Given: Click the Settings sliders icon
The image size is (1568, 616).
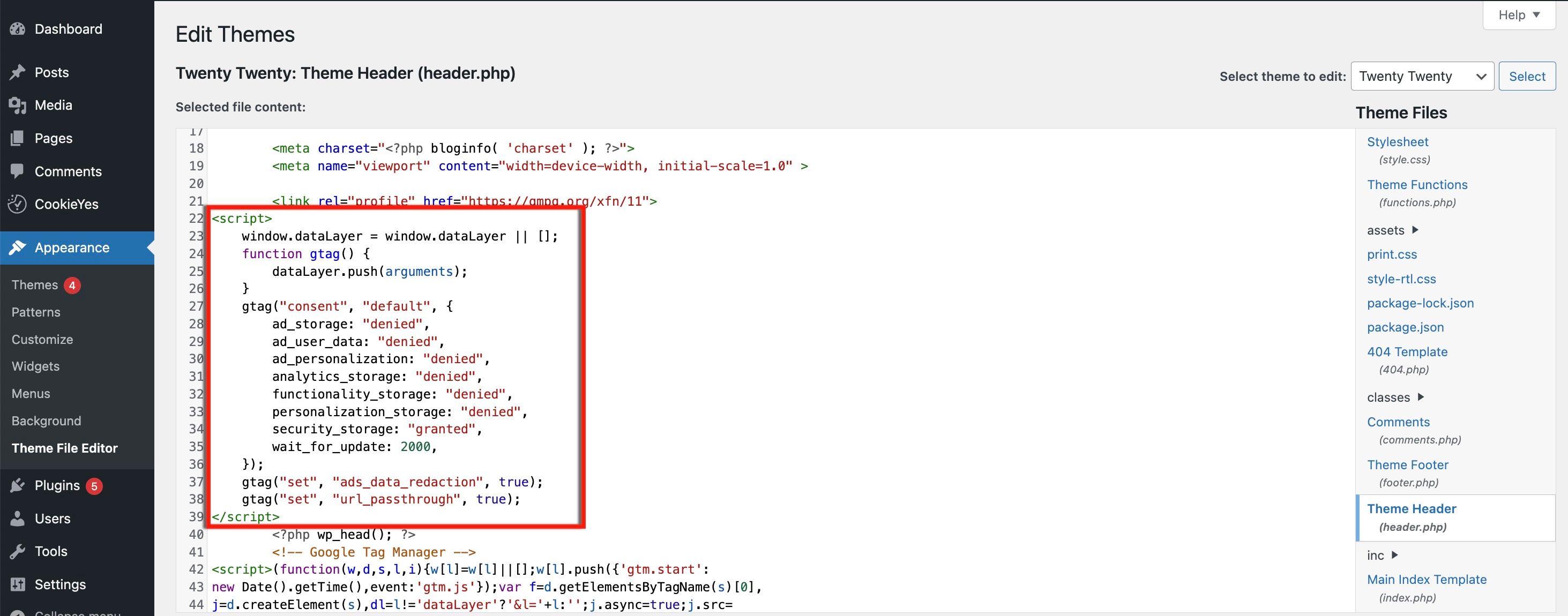Looking at the screenshot, I should pyautogui.click(x=18, y=584).
